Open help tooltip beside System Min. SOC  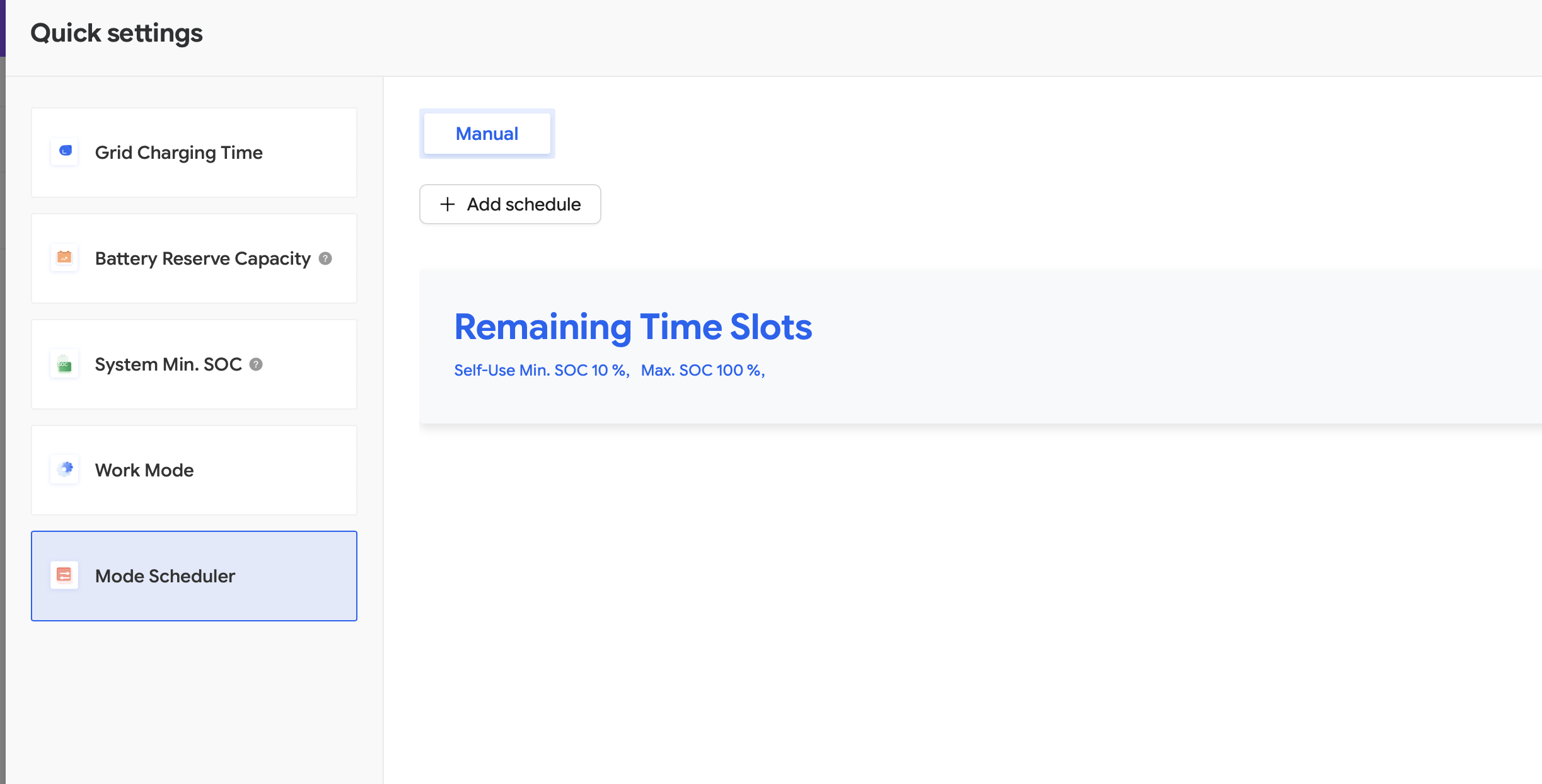pyautogui.click(x=256, y=364)
